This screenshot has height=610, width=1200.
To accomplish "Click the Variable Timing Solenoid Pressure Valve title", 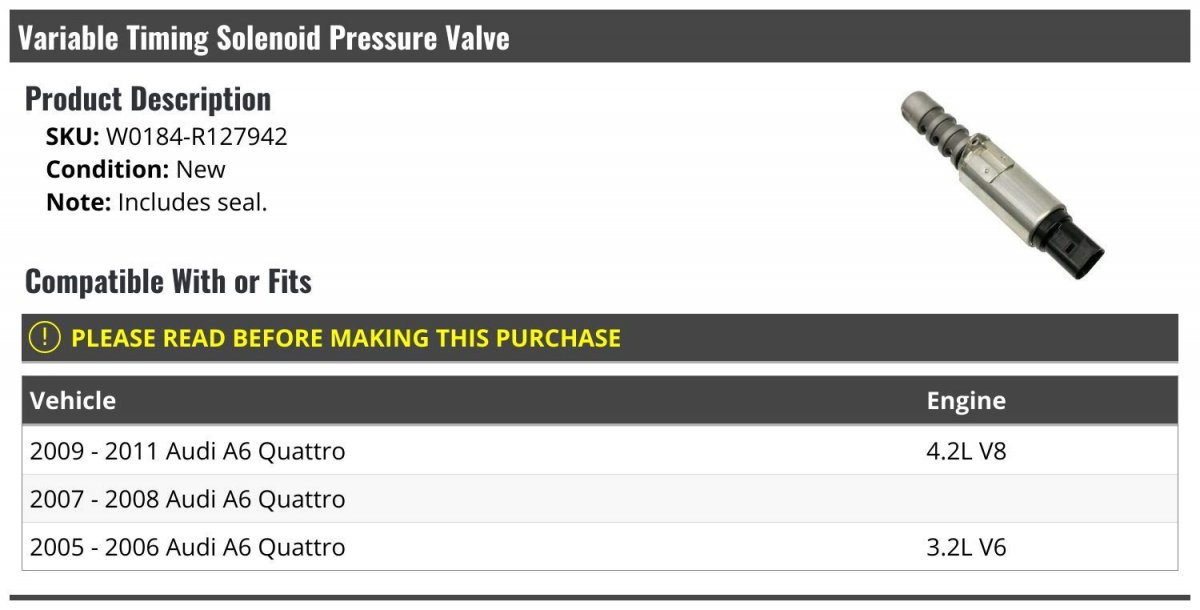I will 264,38.
